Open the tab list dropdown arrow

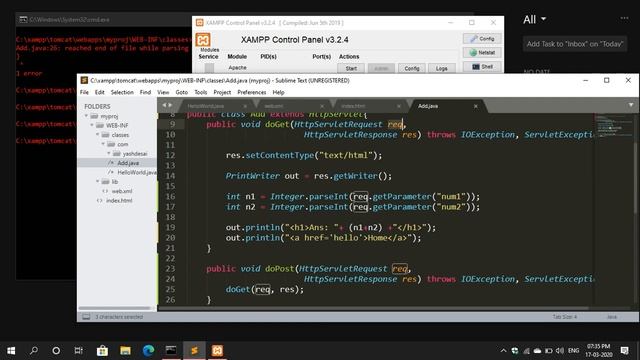631,105
